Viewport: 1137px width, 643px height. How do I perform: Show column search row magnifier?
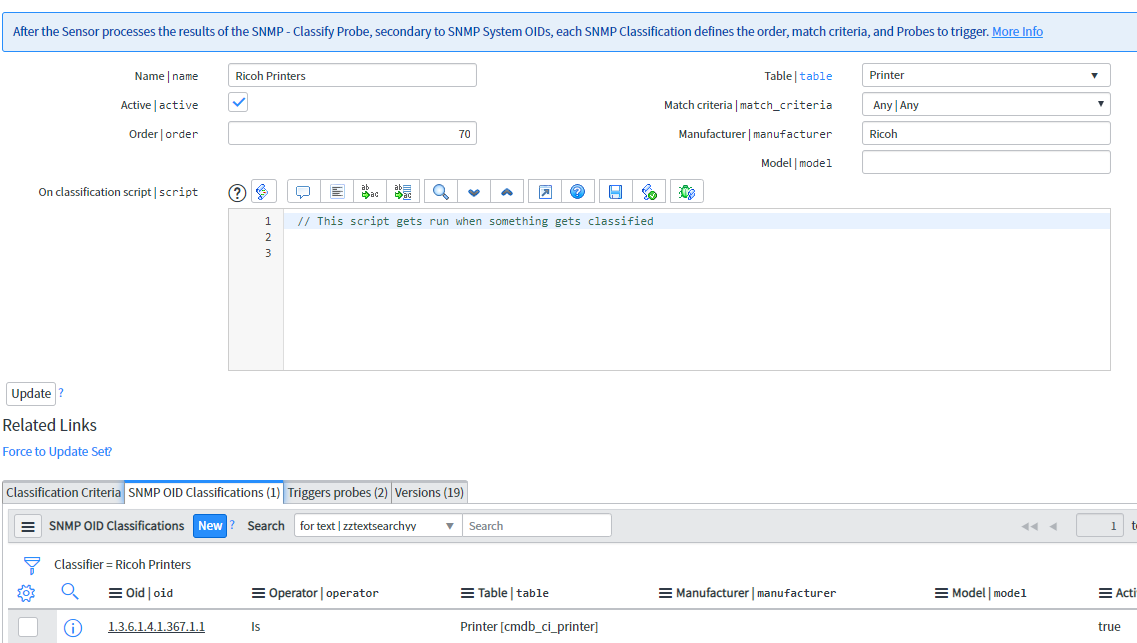pyautogui.click(x=70, y=592)
